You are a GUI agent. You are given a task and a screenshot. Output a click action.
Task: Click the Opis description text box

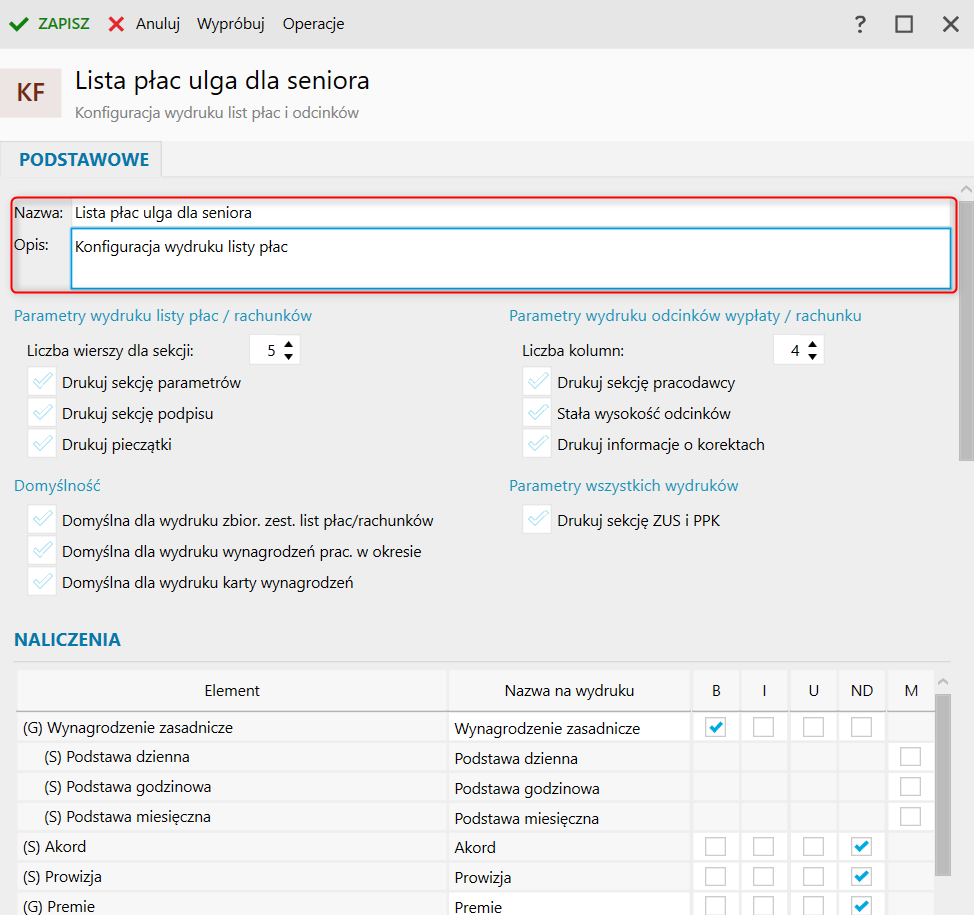pos(510,259)
